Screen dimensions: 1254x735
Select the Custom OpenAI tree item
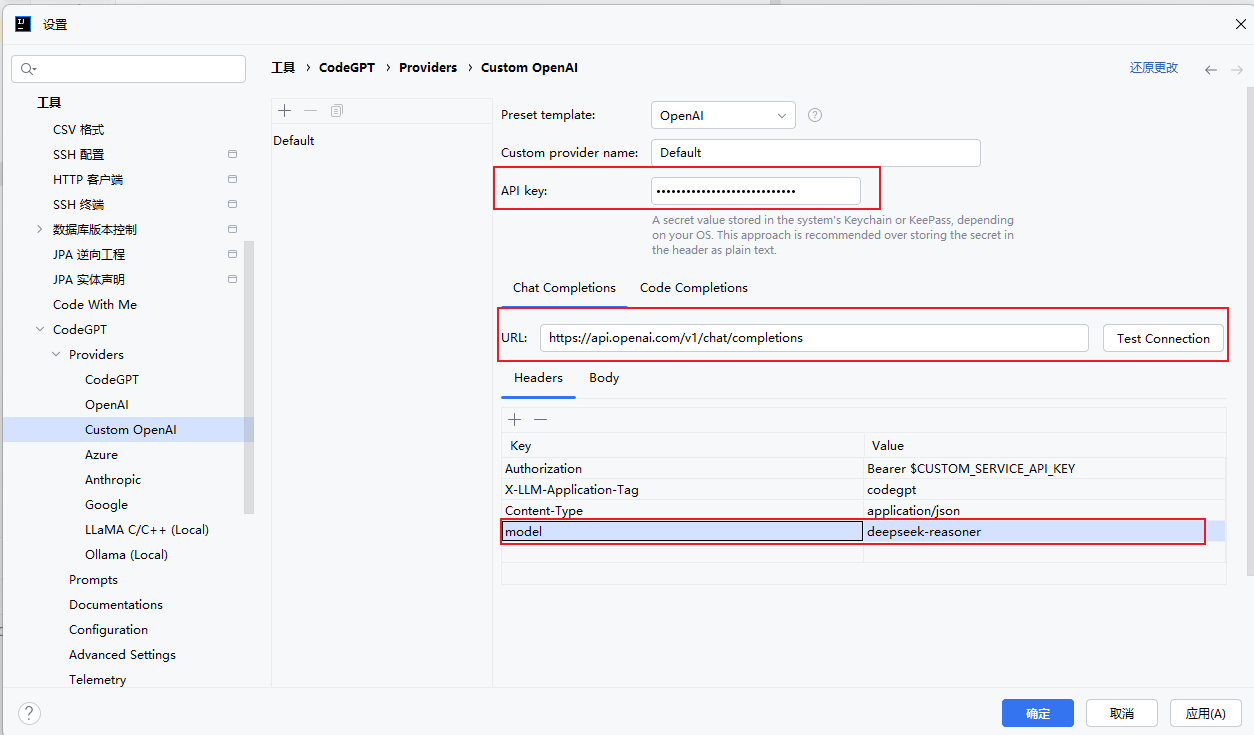point(128,430)
